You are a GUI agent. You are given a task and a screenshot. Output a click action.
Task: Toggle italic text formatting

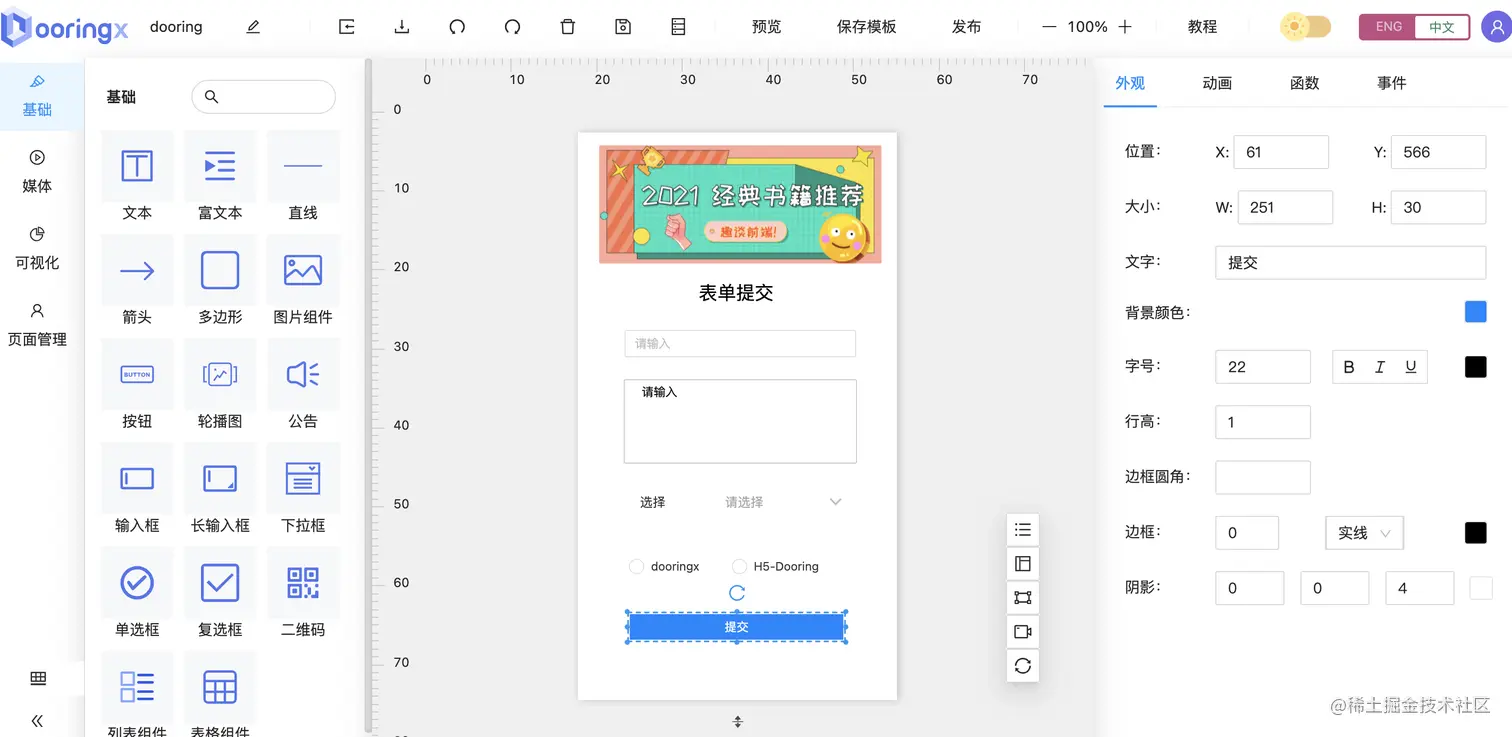coord(1380,367)
